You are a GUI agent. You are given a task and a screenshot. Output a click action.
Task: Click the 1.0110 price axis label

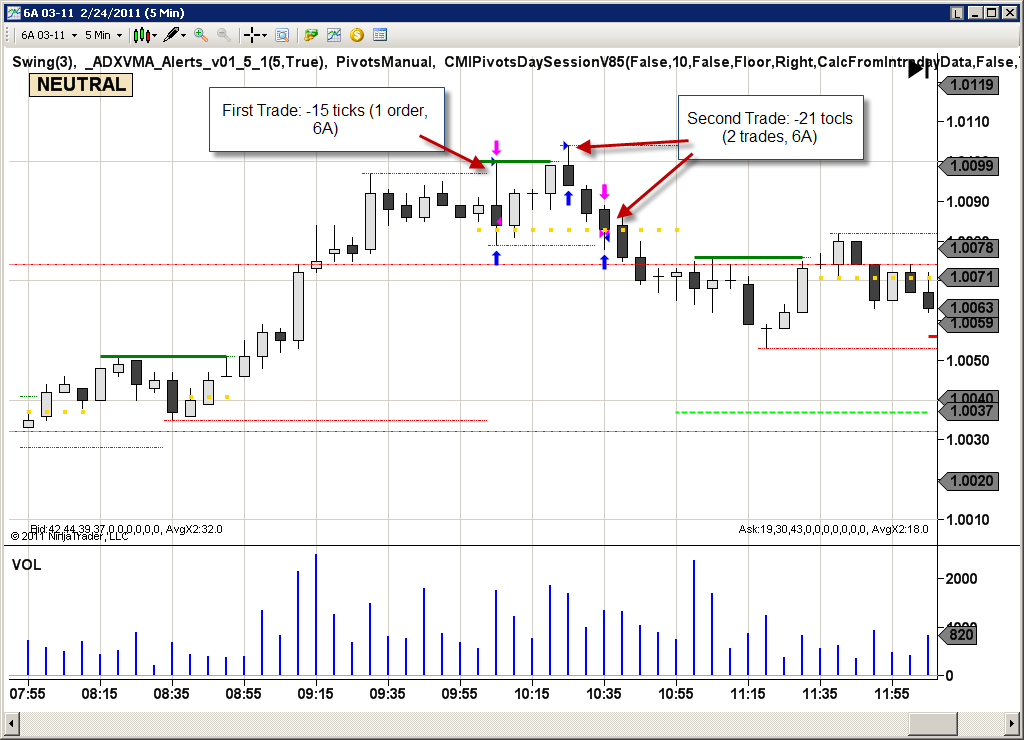968,121
